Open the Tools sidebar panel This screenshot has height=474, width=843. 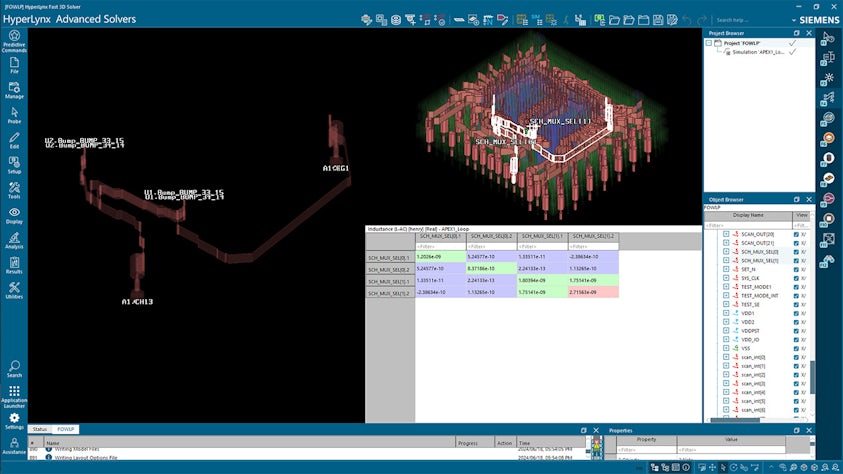pyautogui.click(x=14, y=191)
